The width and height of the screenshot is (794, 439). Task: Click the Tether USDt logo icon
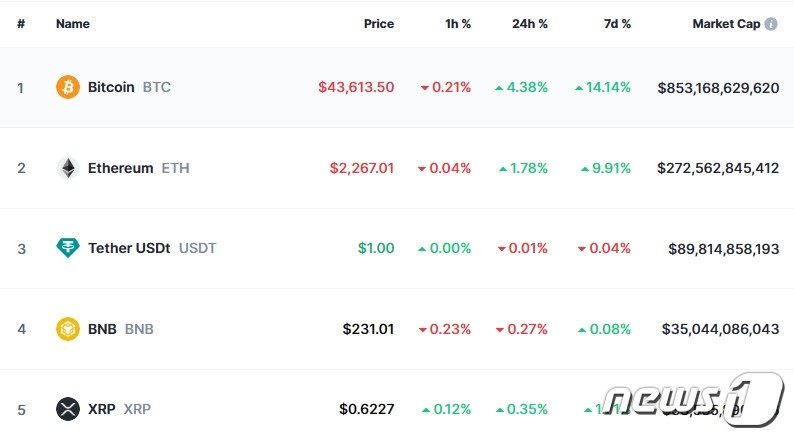click(x=68, y=248)
